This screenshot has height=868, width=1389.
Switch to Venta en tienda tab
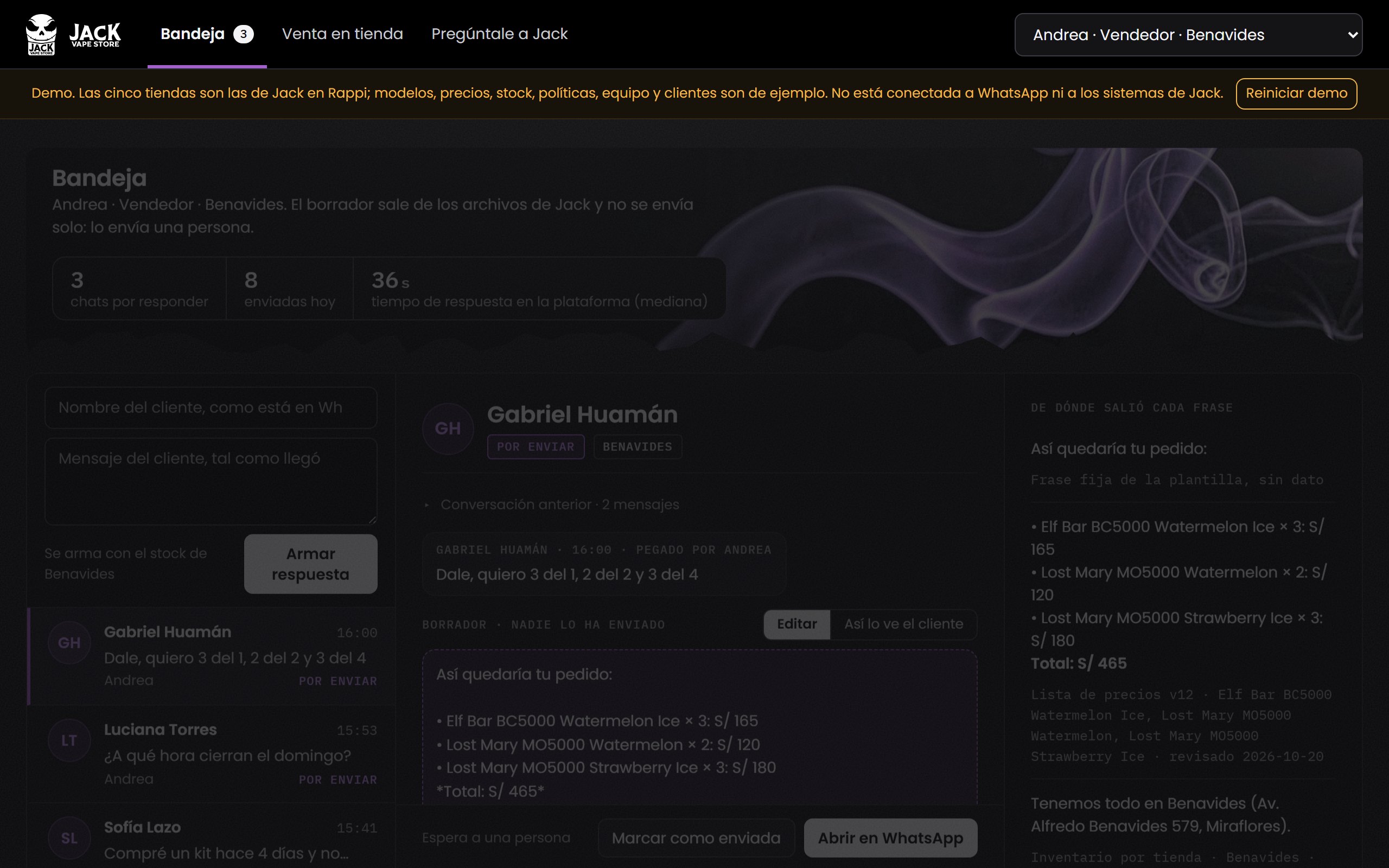click(343, 34)
